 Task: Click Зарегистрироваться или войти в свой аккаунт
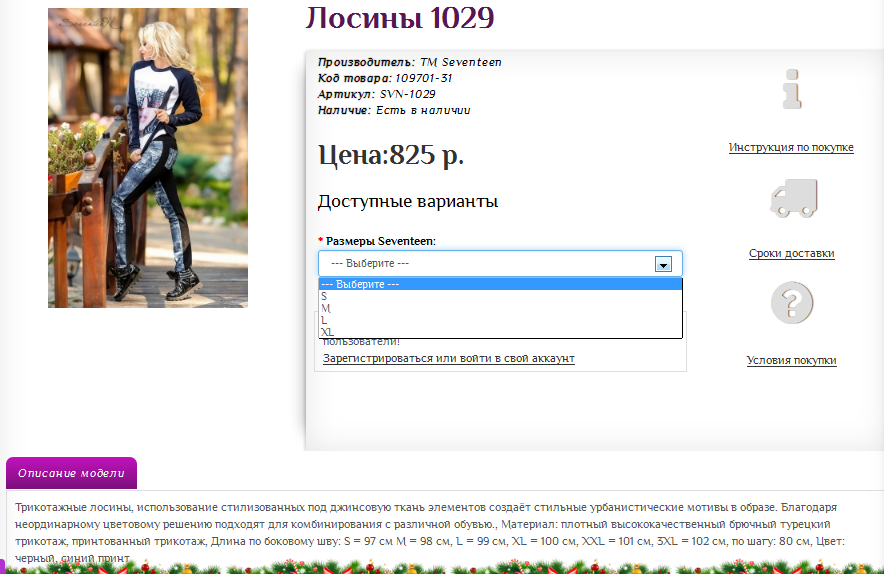pyautogui.click(x=448, y=358)
